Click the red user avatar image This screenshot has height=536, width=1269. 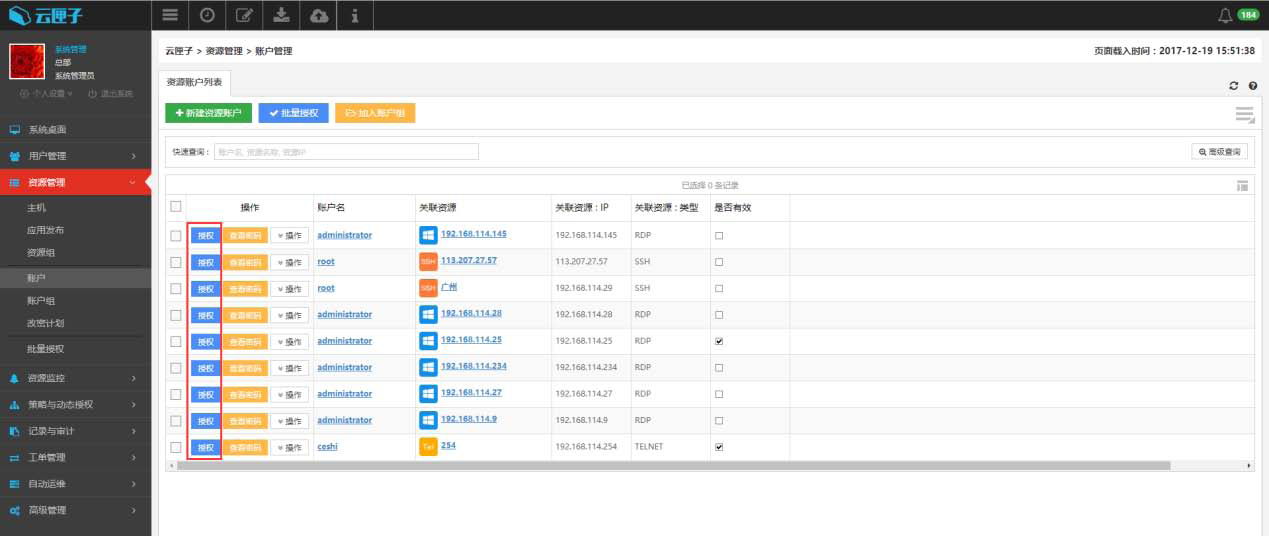(x=27, y=62)
